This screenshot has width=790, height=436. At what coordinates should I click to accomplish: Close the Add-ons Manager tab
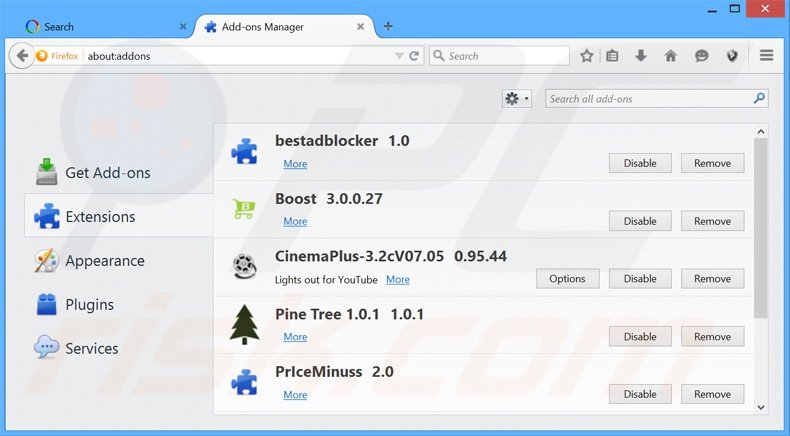click(360, 27)
